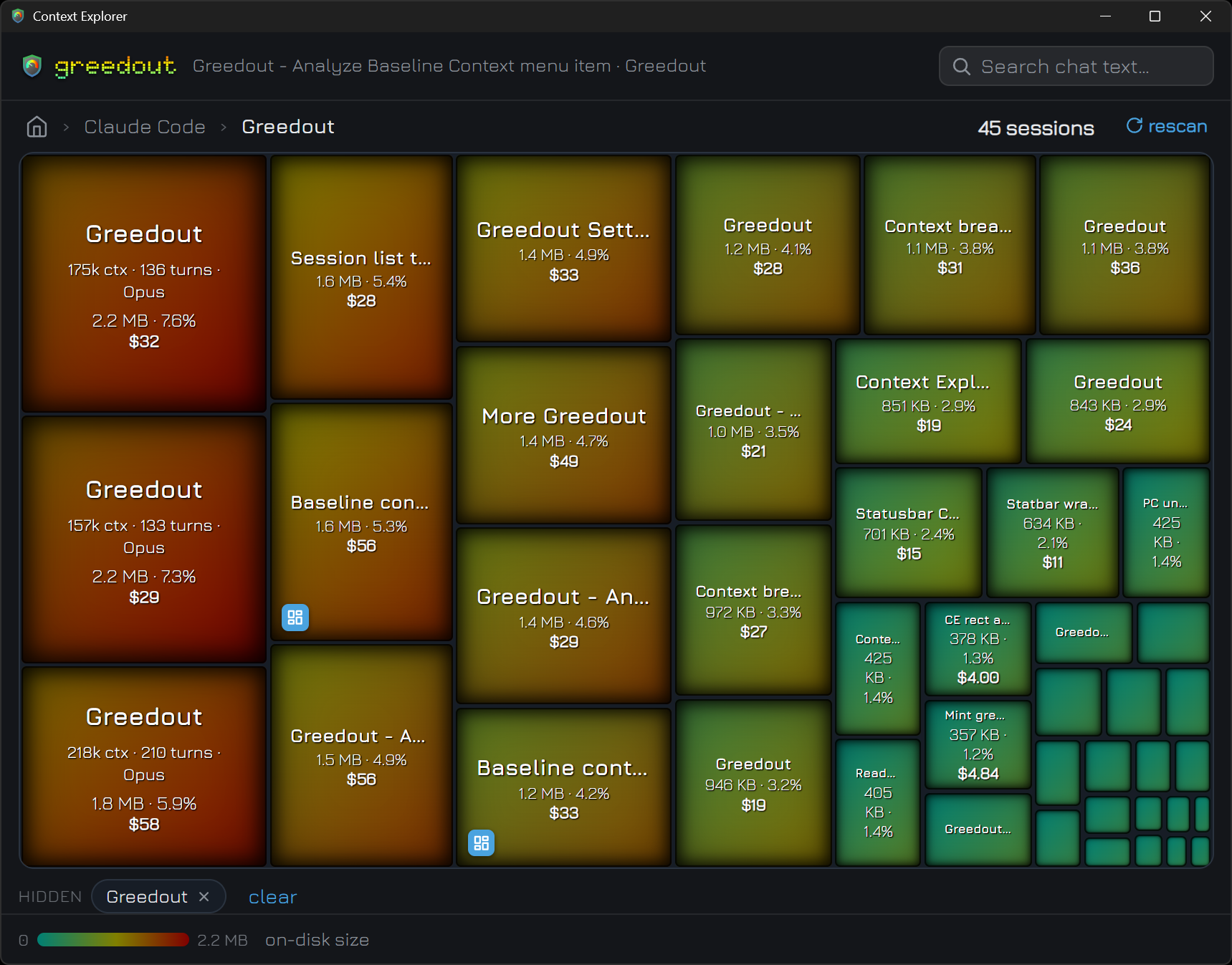The height and width of the screenshot is (965, 1232).
Task: Click the on-disk size color gradient bar
Action: click(113, 940)
